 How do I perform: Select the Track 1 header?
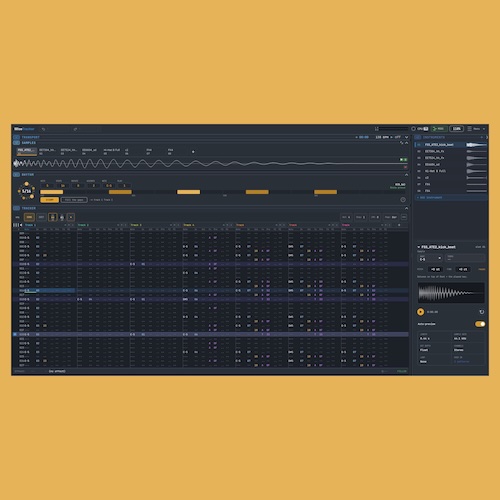(30, 225)
